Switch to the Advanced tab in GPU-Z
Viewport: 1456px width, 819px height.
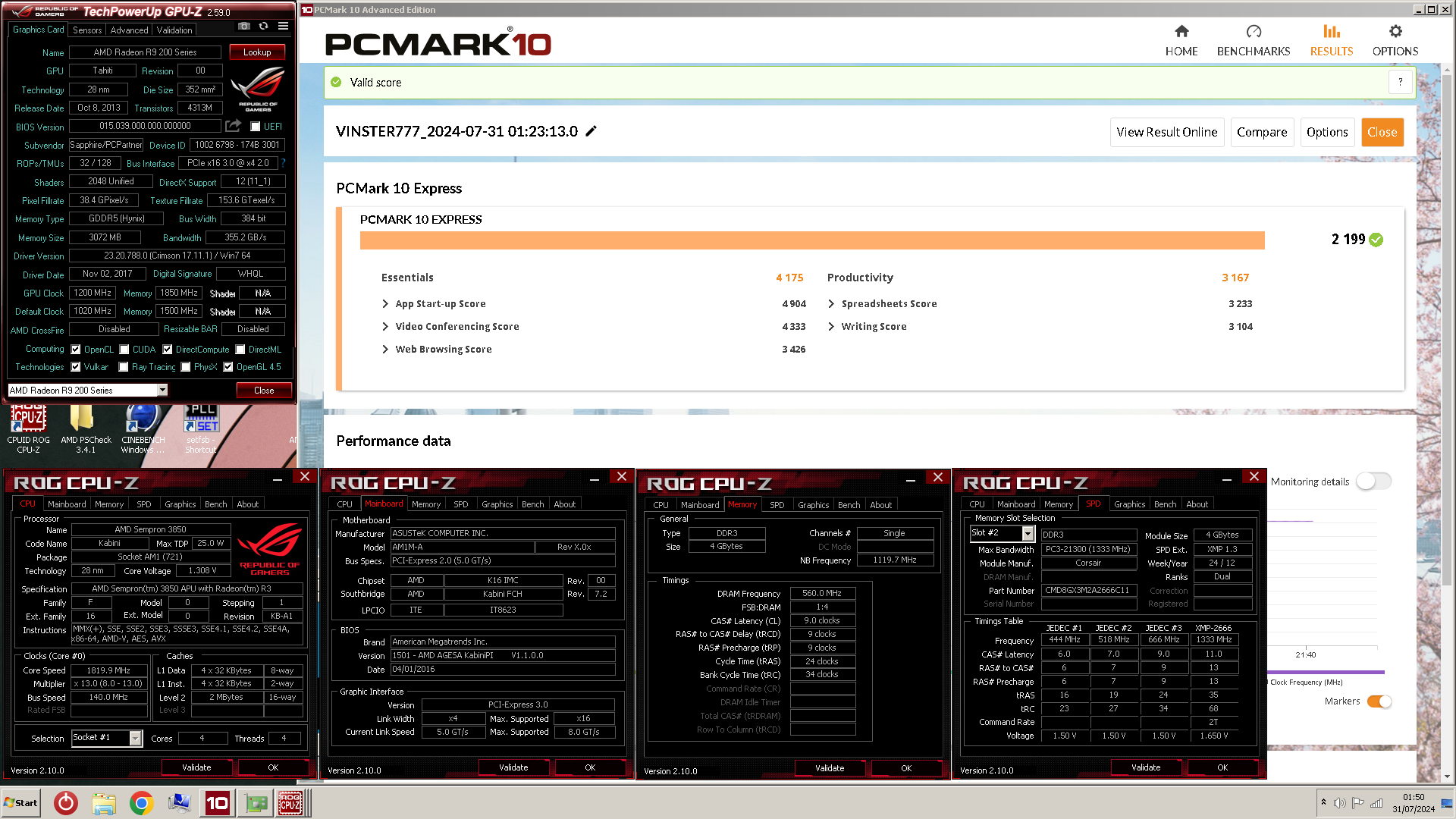click(129, 30)
